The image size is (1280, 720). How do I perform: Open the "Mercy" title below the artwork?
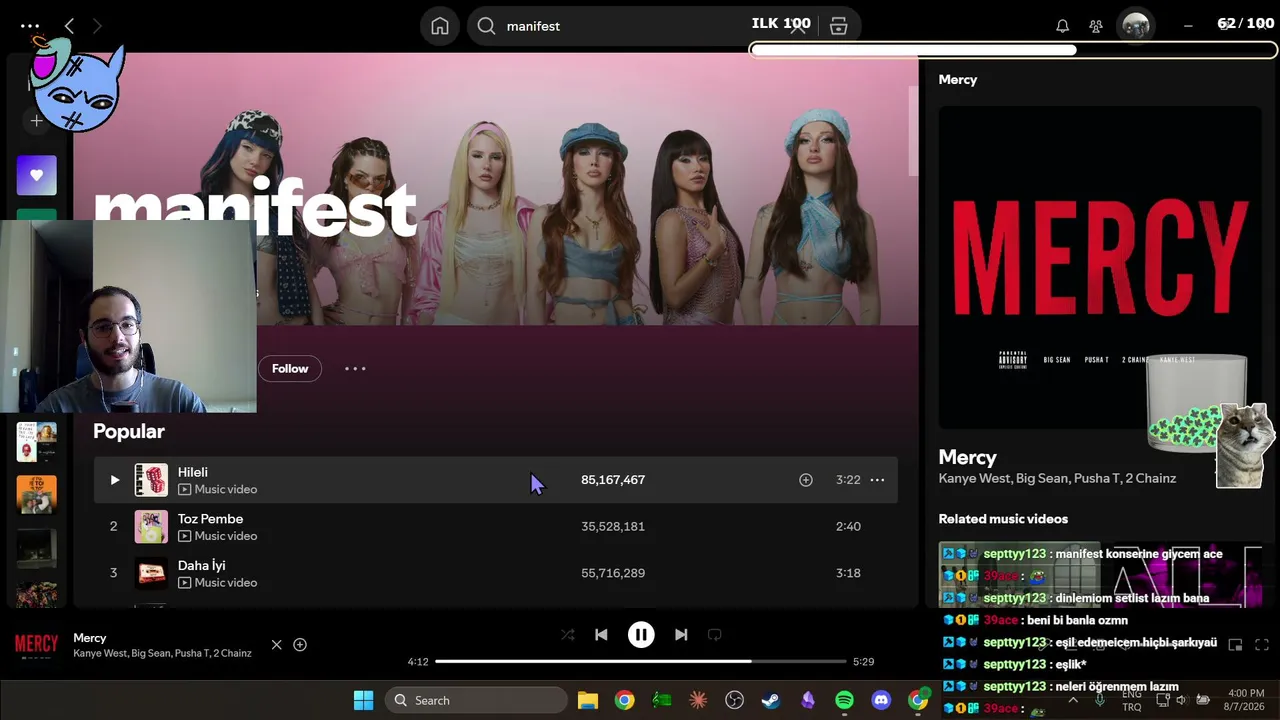coord(967,457)
